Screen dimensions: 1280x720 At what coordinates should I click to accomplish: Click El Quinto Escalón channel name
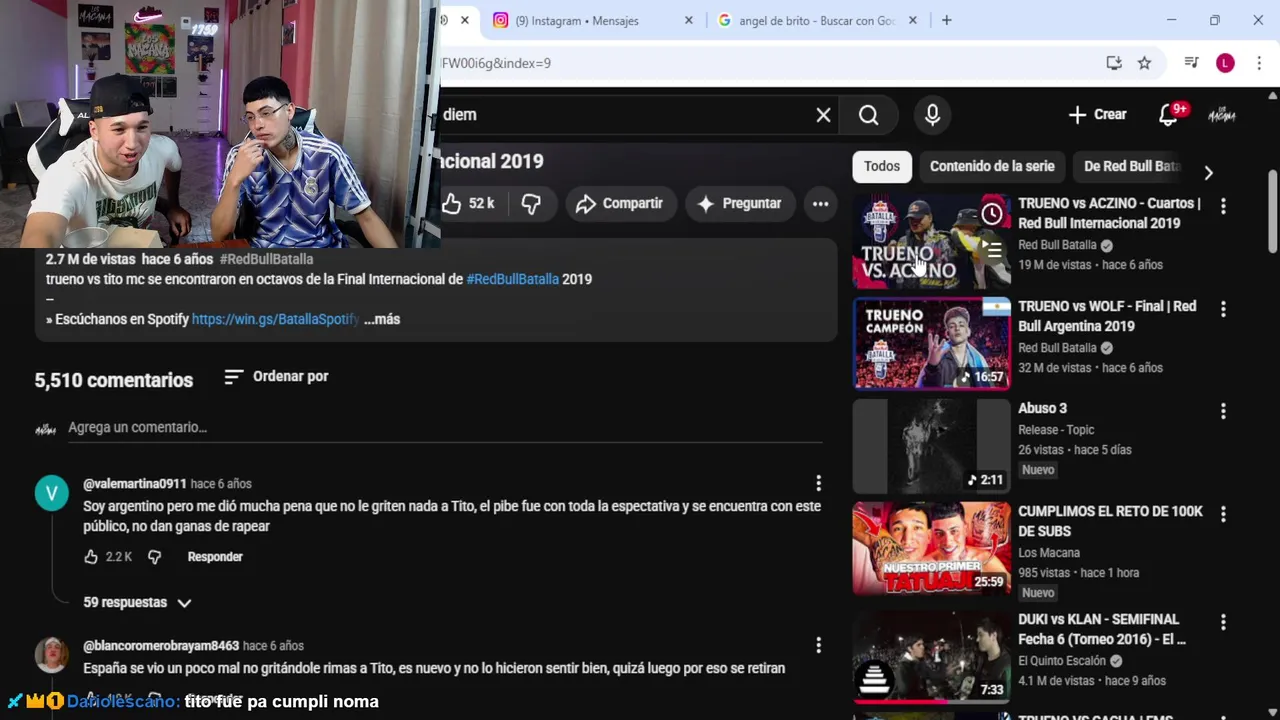1062,661
